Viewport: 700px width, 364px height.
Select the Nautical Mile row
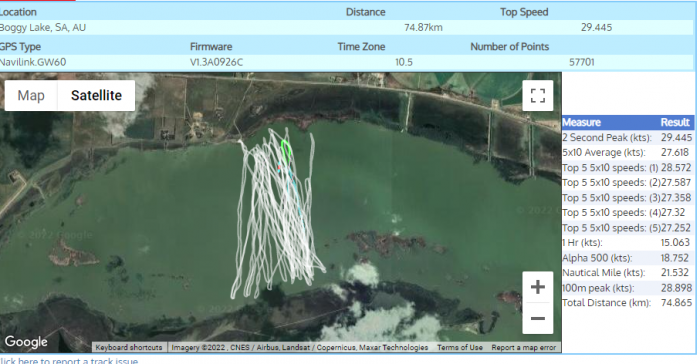pyautogui.click(x=628, y=273)
